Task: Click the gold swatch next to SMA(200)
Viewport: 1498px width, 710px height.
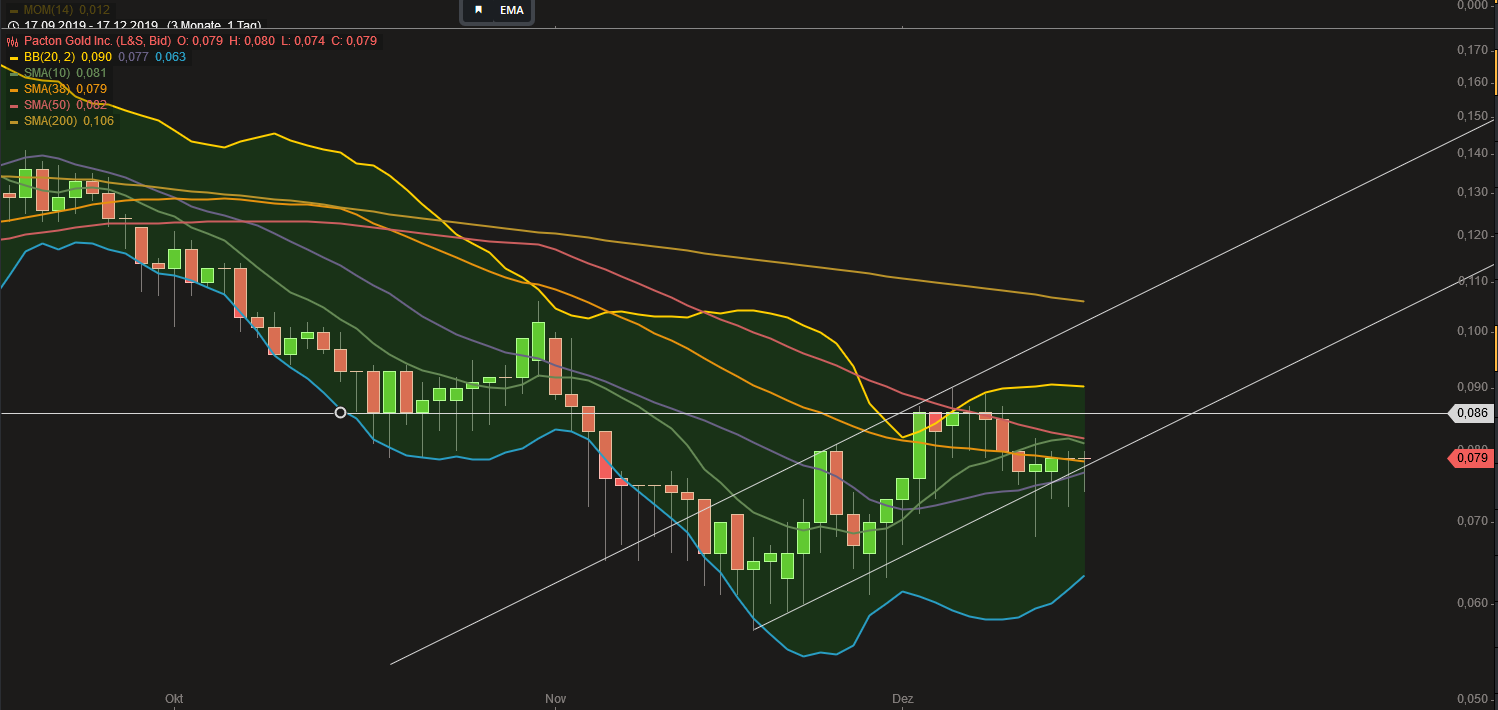Action: pos(13,122)
